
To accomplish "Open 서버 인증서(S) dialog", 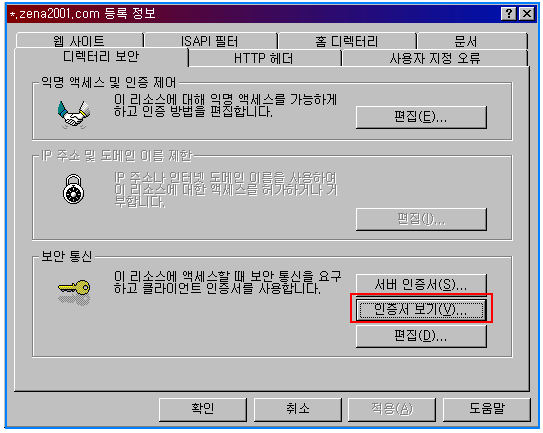I will pos(421,284).
